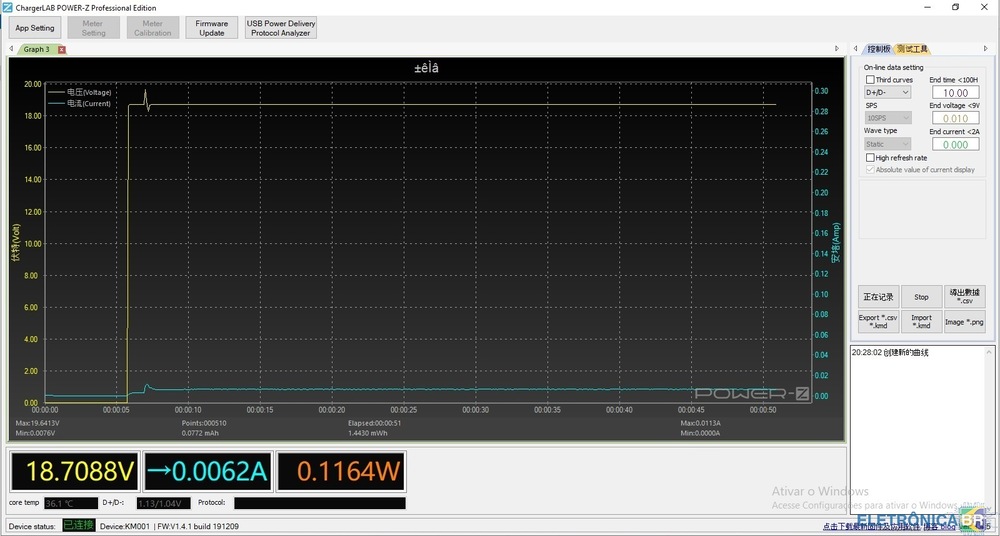
Task: Click the right scroll arrow above the graph
Action: [x=837, y=49]
